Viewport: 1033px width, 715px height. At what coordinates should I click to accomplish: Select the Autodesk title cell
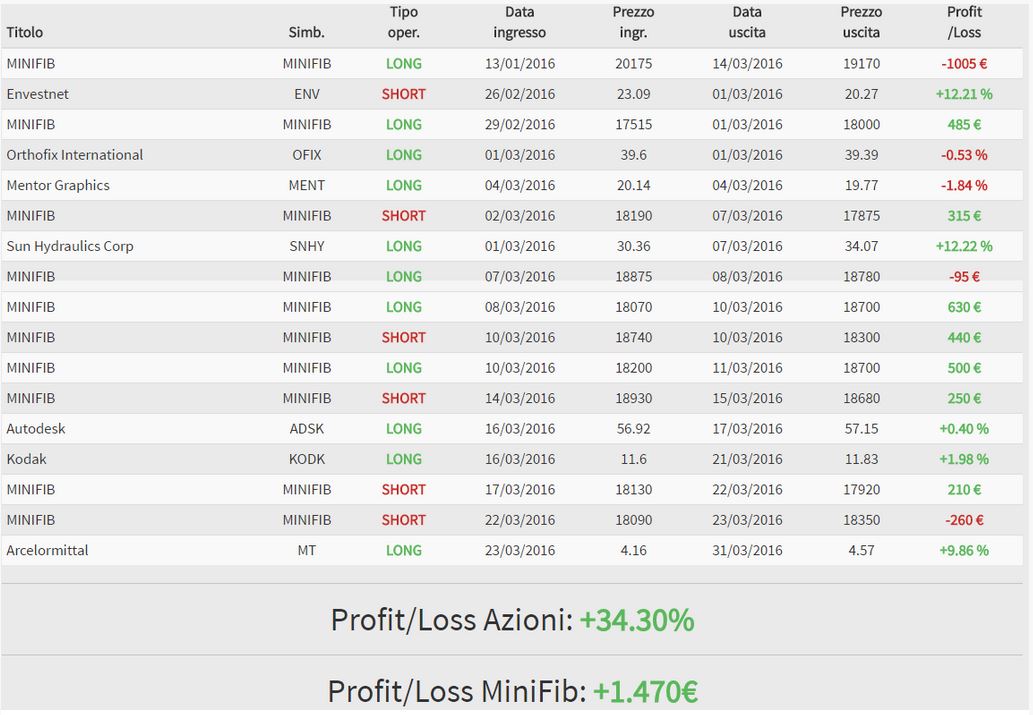click(36, 429)
